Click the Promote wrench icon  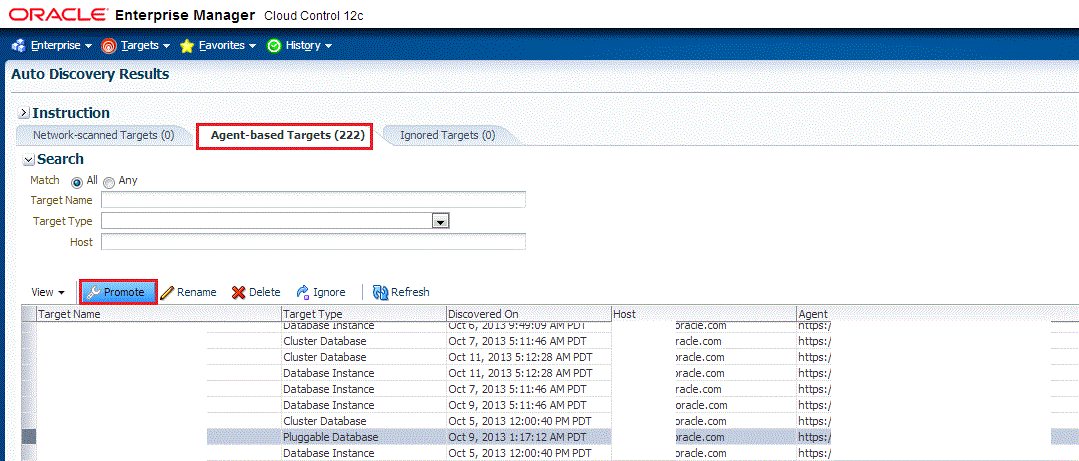(94, 292)
